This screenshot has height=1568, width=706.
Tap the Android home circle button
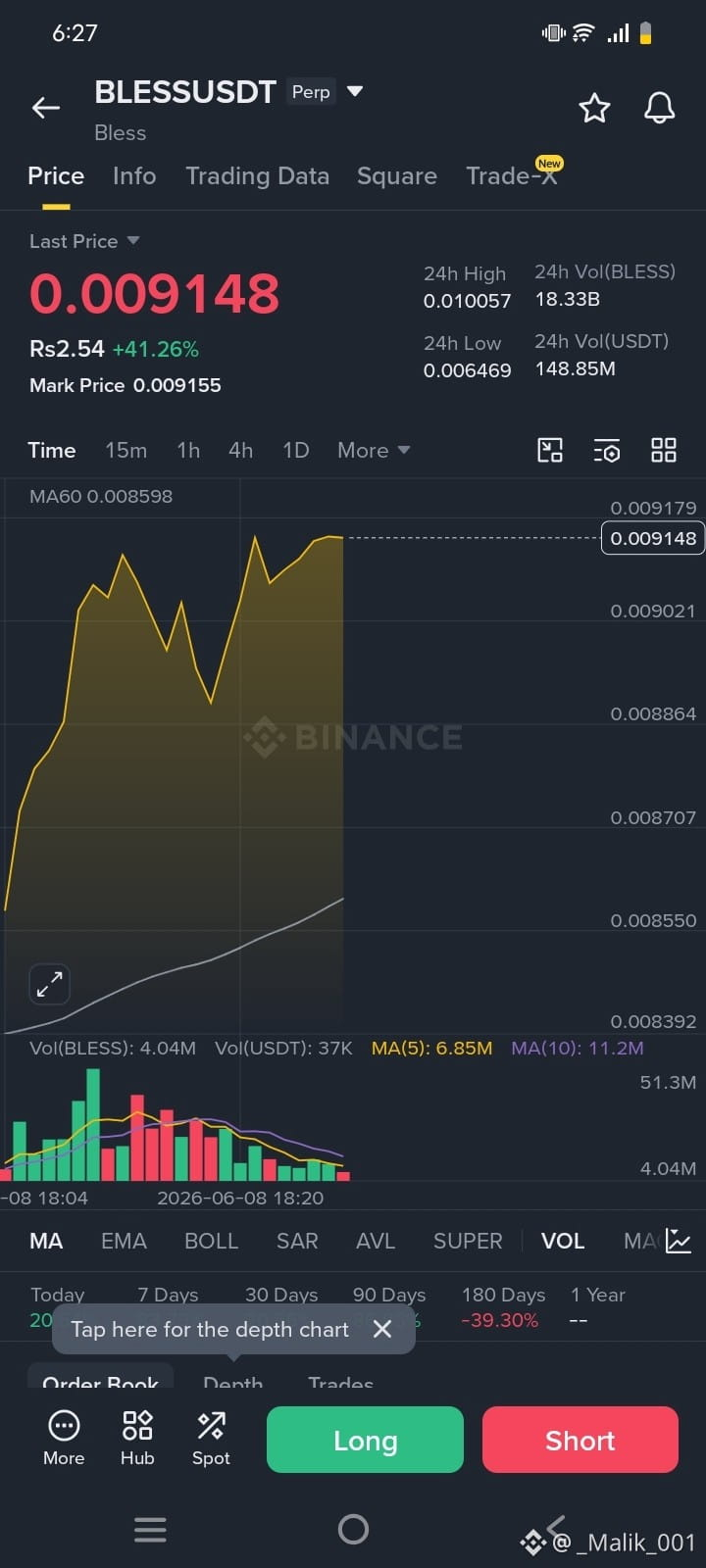tap(353, 1529)
